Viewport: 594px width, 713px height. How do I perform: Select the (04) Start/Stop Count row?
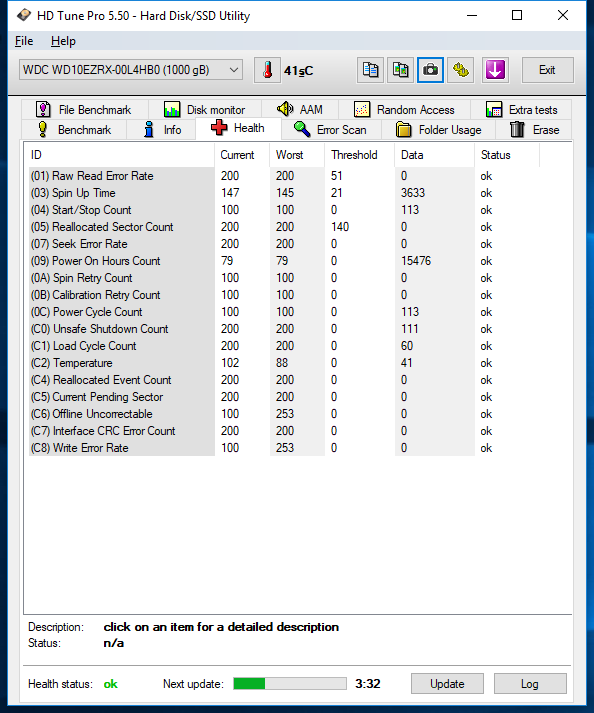285,210
